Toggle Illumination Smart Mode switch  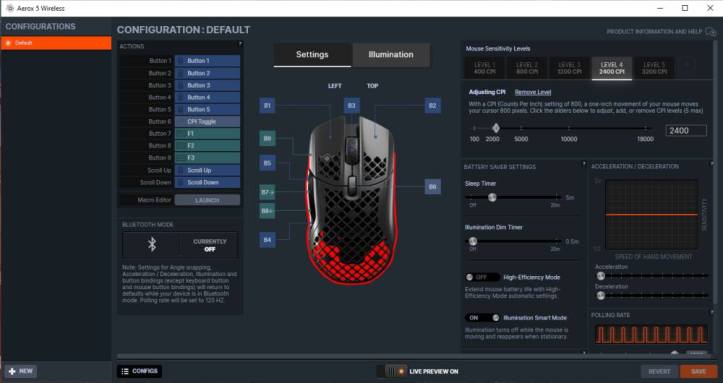pyautogui.click(x=482, y=318)
